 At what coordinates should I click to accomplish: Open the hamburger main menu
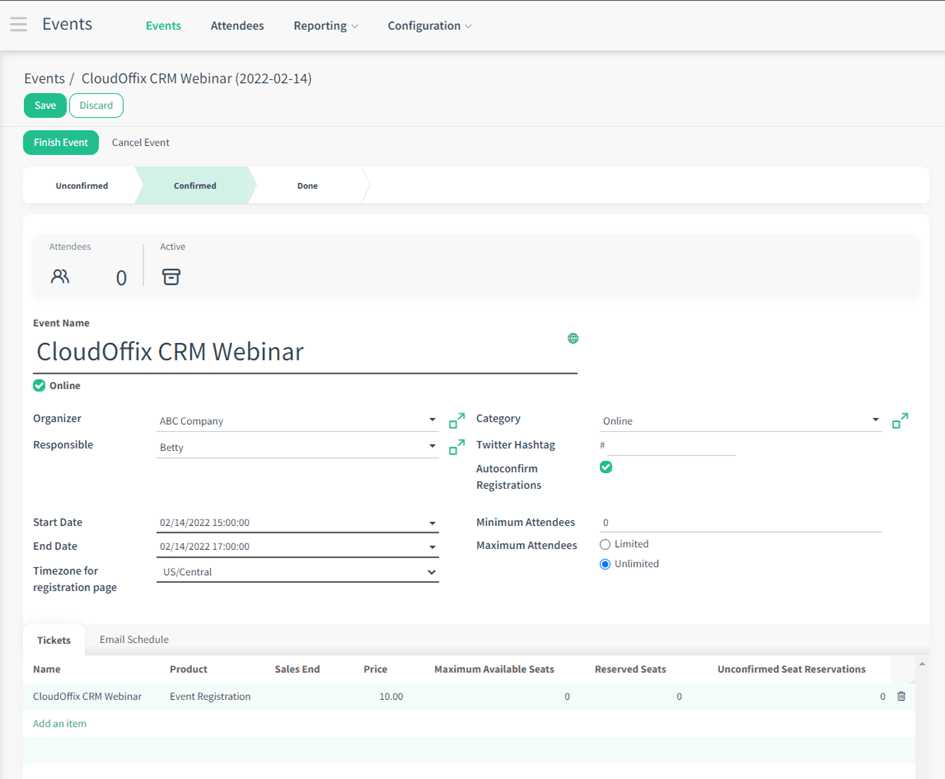(x=19, y=24)
